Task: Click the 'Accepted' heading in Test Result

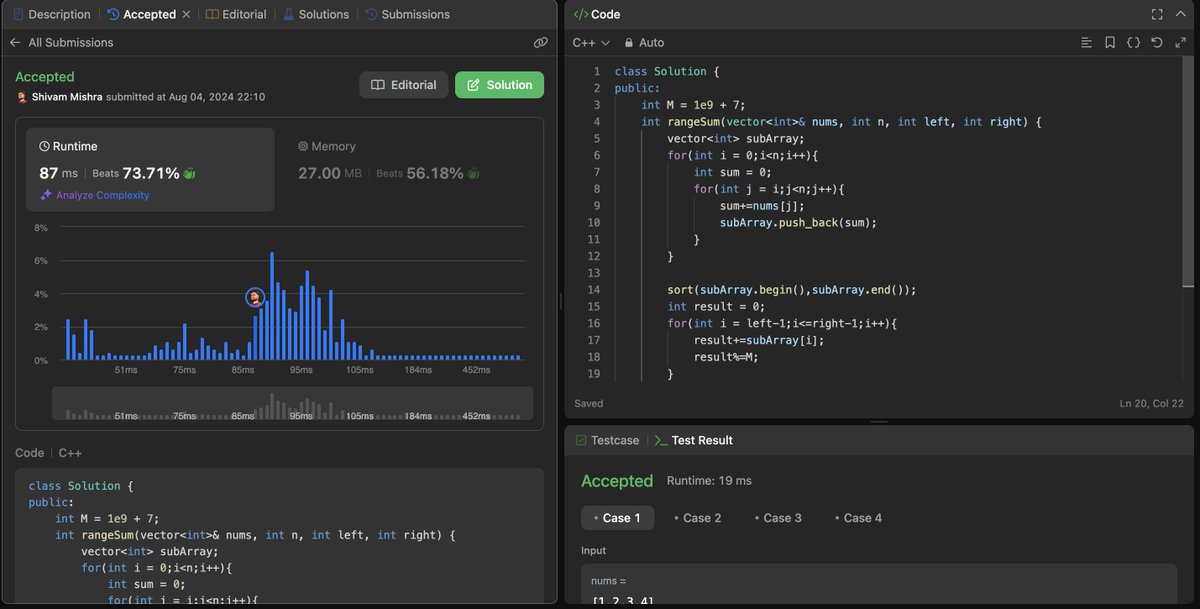Action: tap(617, 481)
